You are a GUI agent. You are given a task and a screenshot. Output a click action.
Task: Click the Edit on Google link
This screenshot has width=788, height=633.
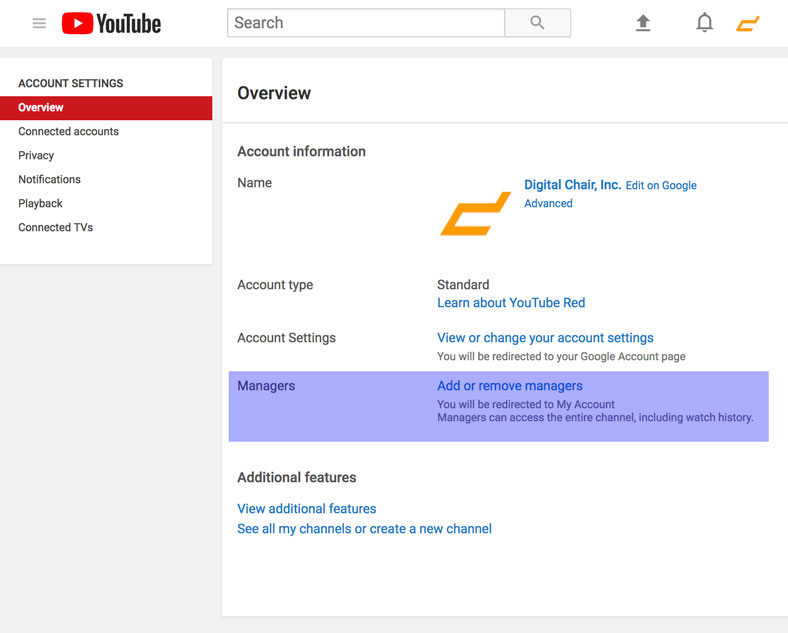point(661,185)
